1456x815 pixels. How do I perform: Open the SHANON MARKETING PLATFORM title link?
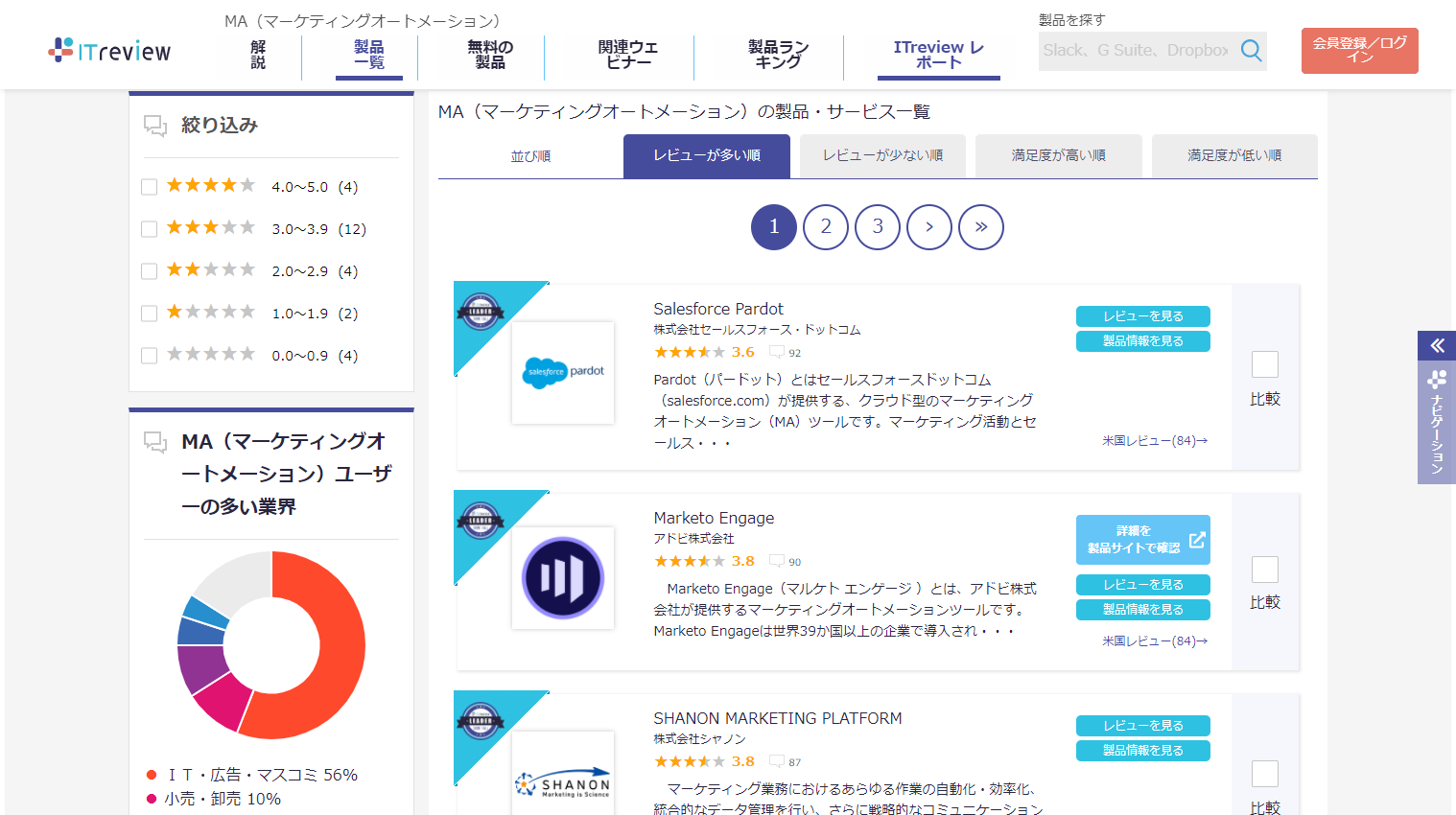click(x=778, y=718)
